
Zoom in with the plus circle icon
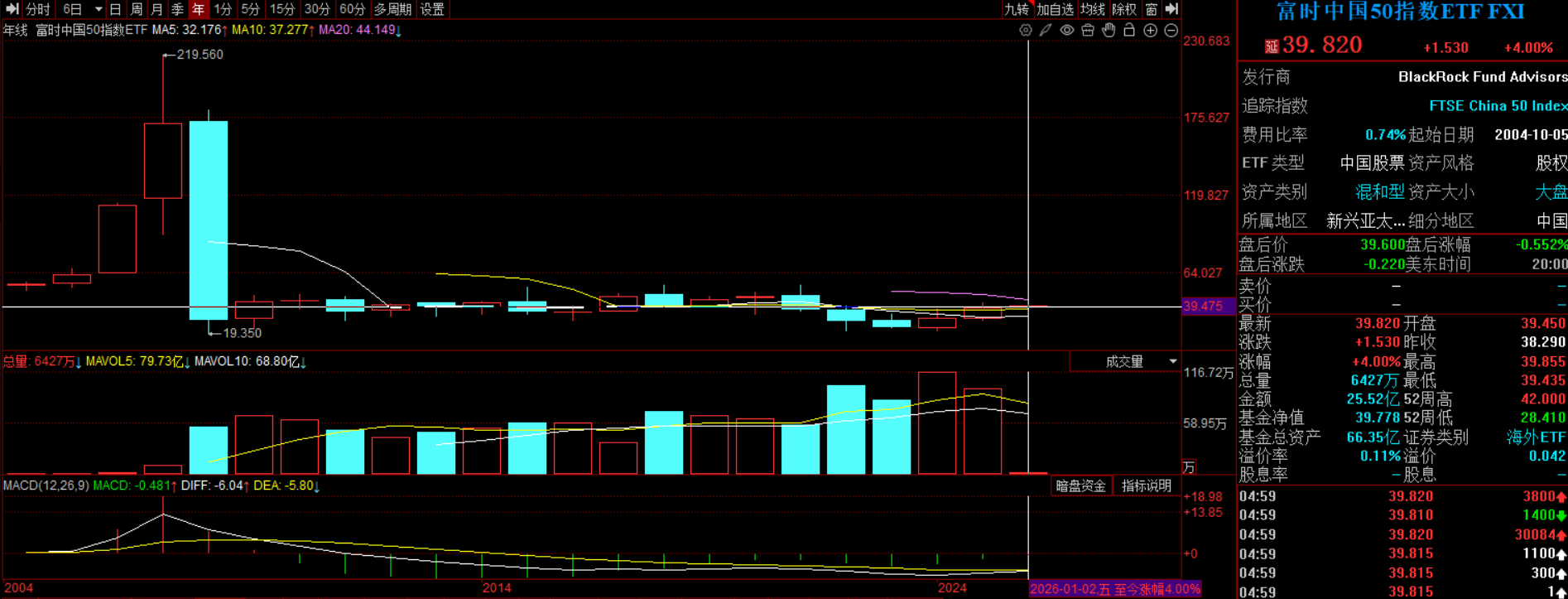(x=1150, y=30)
